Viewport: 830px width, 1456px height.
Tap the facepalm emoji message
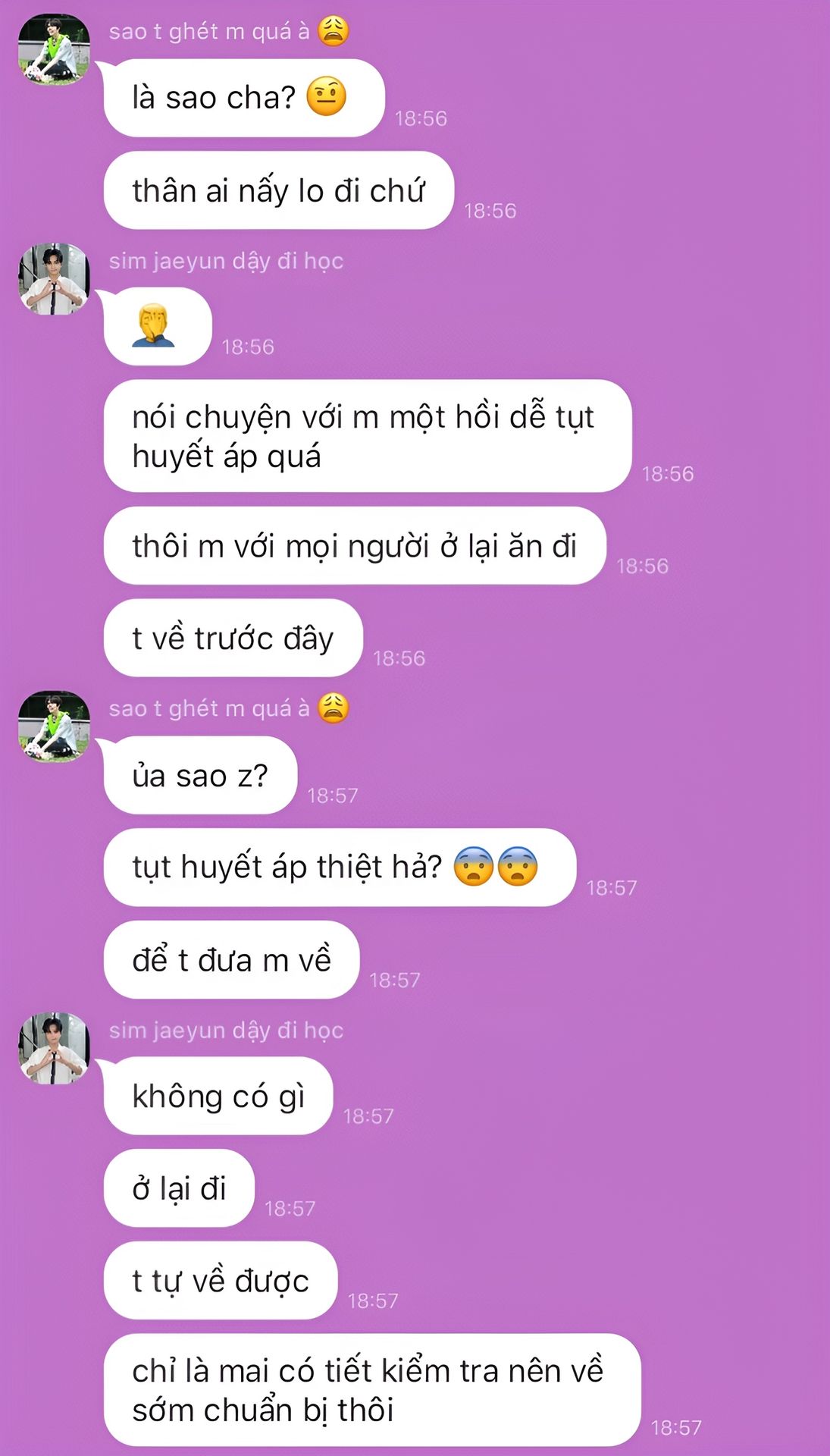(158, 326)
